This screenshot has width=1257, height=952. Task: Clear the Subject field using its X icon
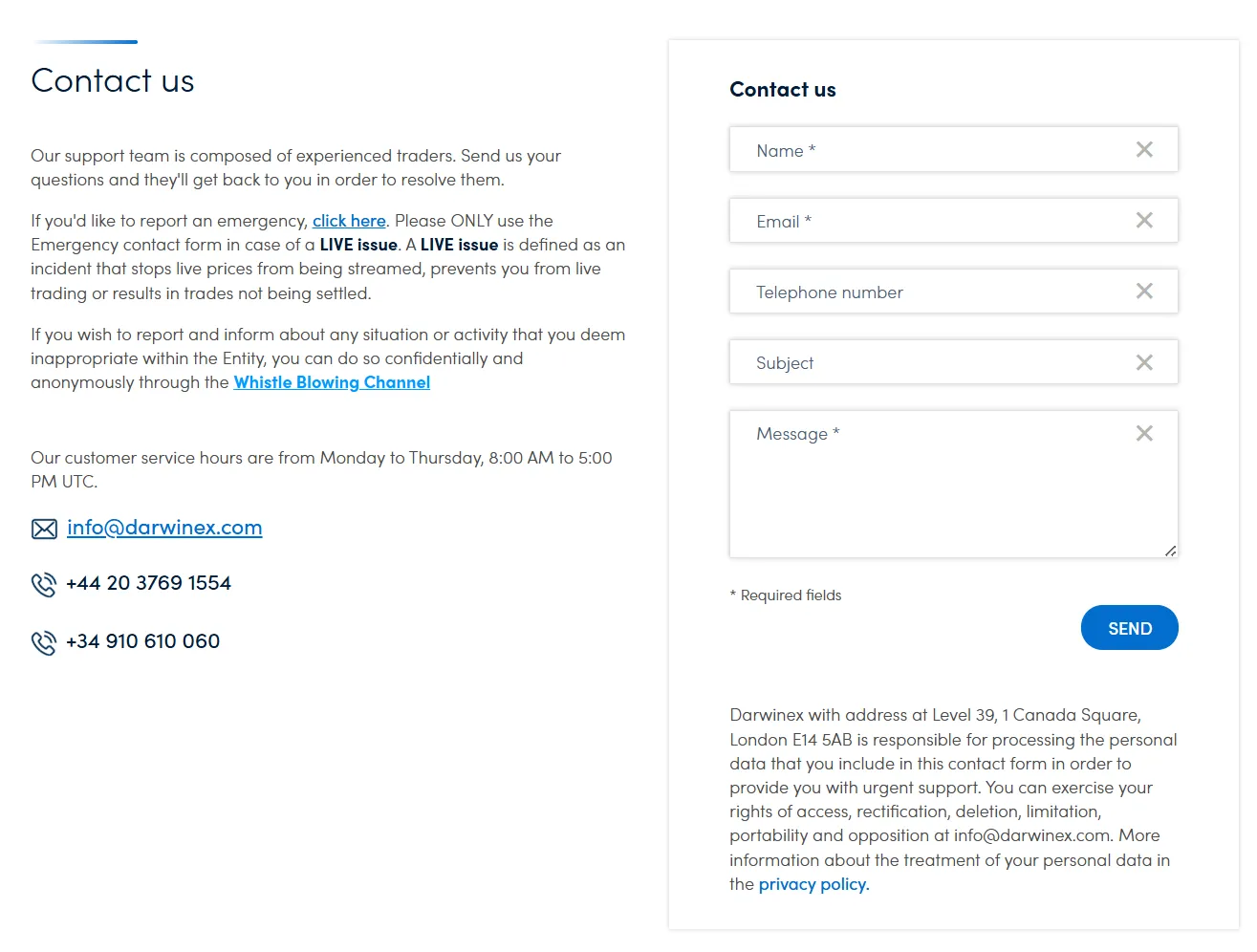pyautogui.click(x=1144, y=362)
